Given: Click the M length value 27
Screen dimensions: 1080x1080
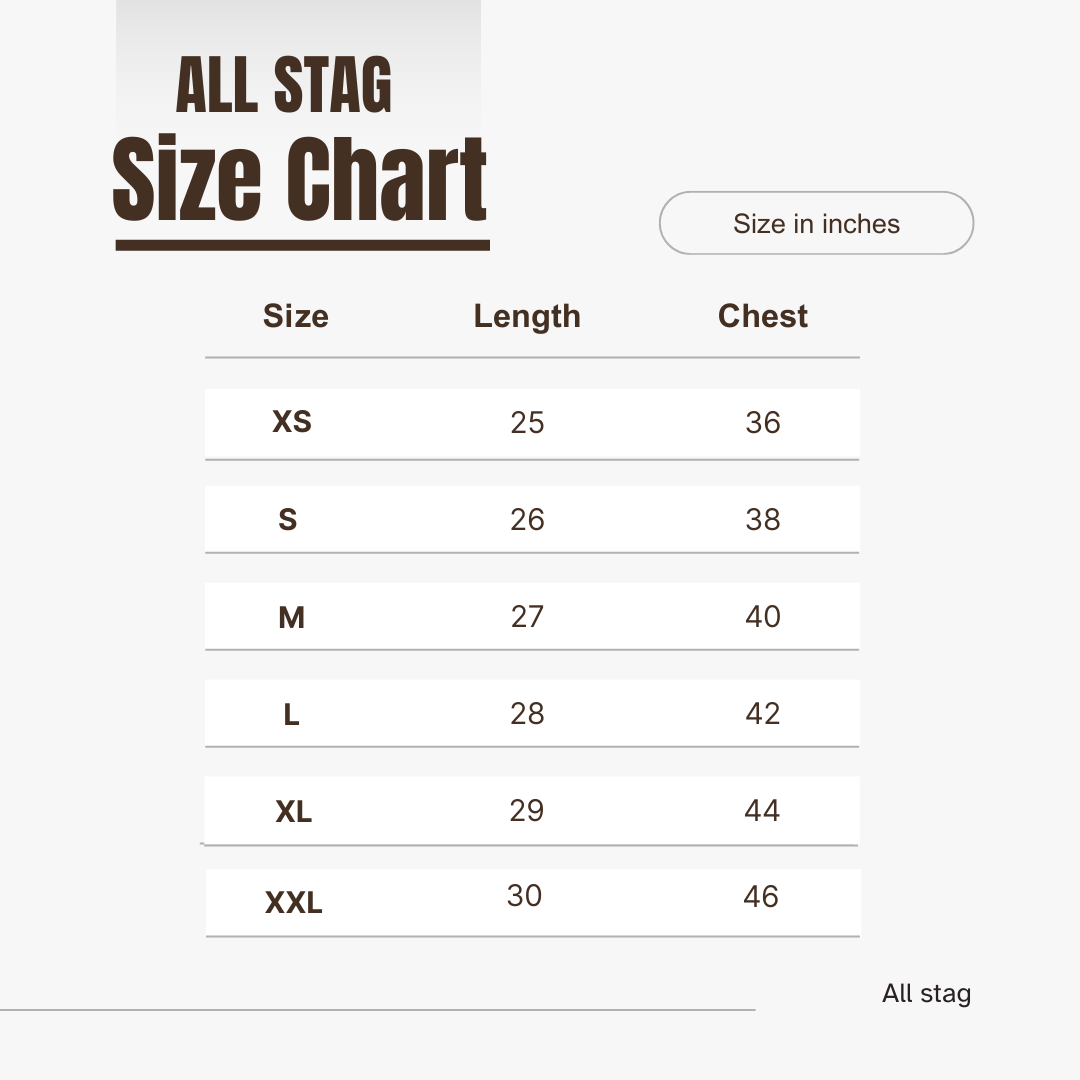Looking at the screenshot, I should [527, 617].
